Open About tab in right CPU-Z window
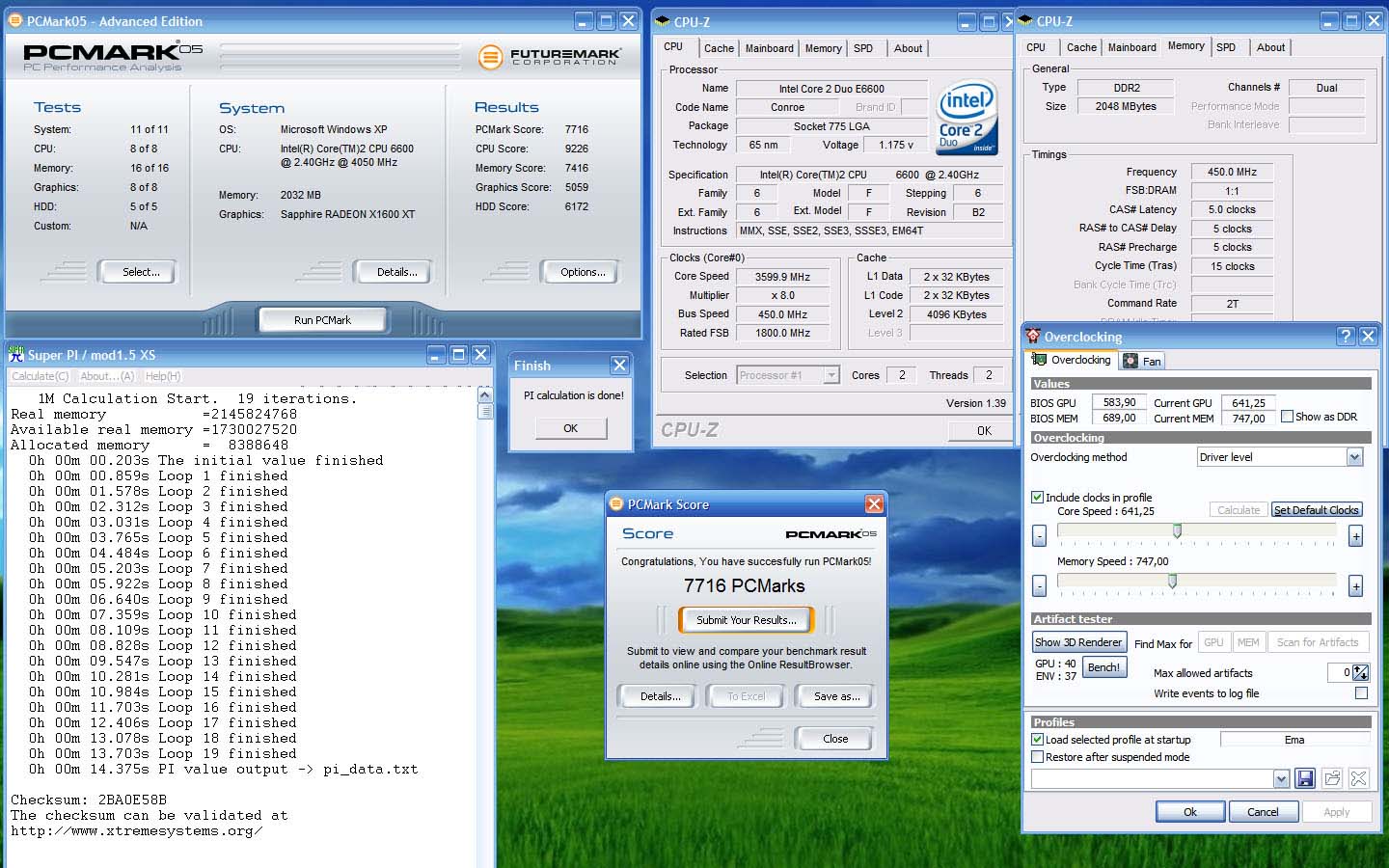Screen dimensions: 1389x868 (1270, 47)
